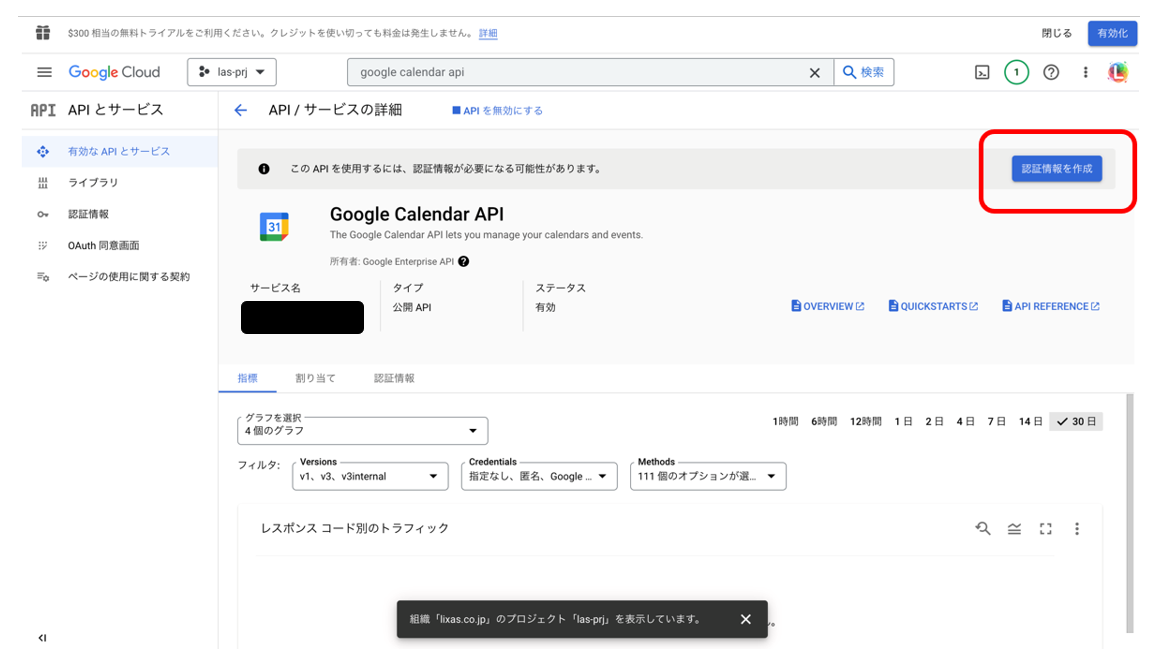Open the Credentials filter dropdown

[539, 476]
